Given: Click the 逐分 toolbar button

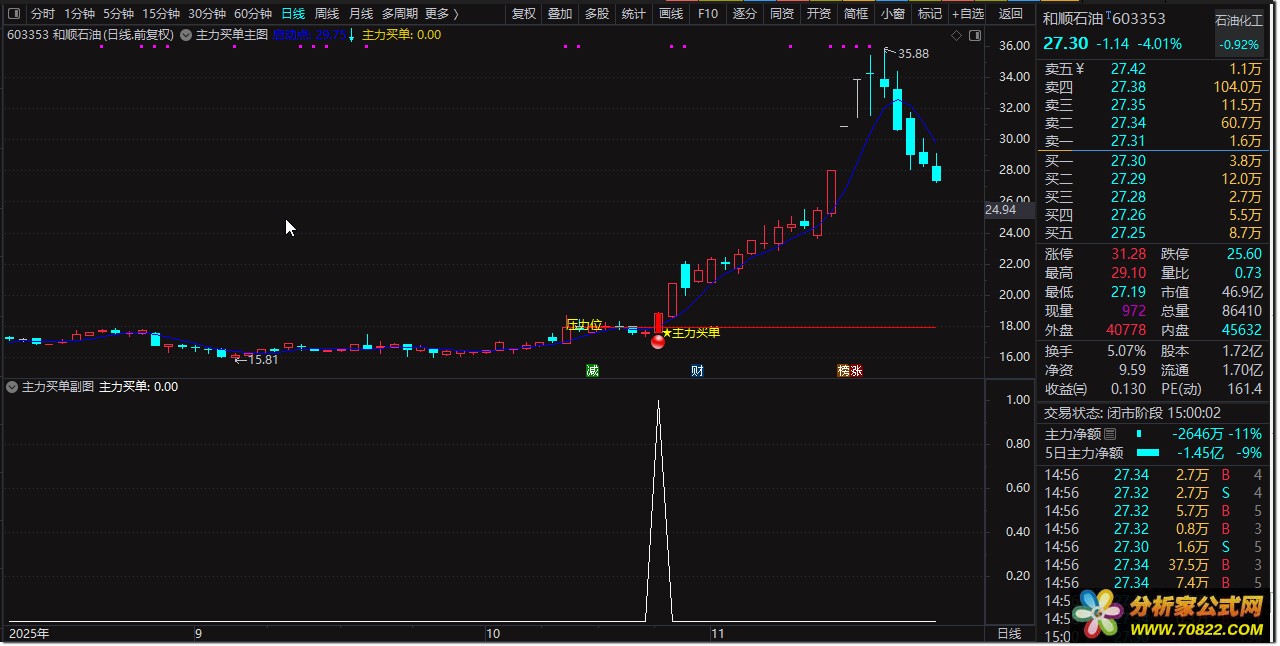Looking at the screenshot, I should click(745, 14).
